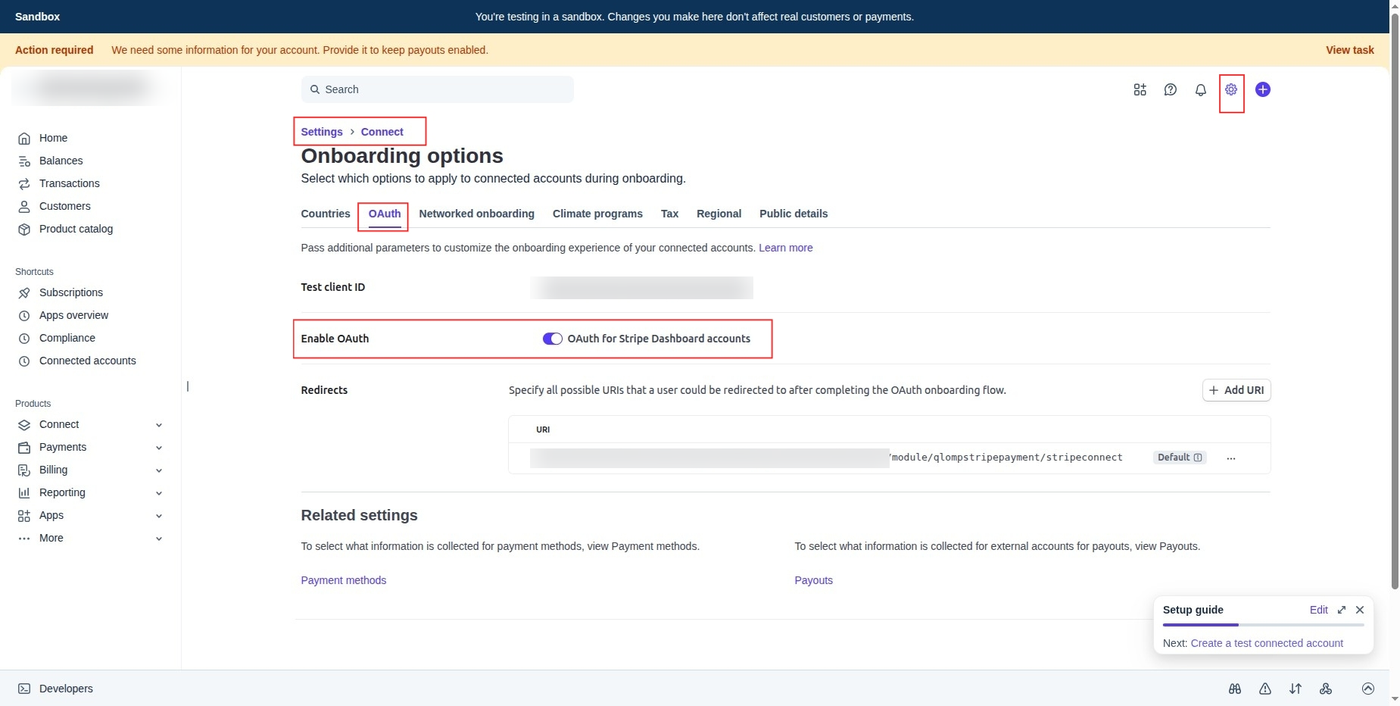Click the Home house icon in sidebar
Image resolution: width=1400 pixels, height=706 pixels.
click(24, 138)
